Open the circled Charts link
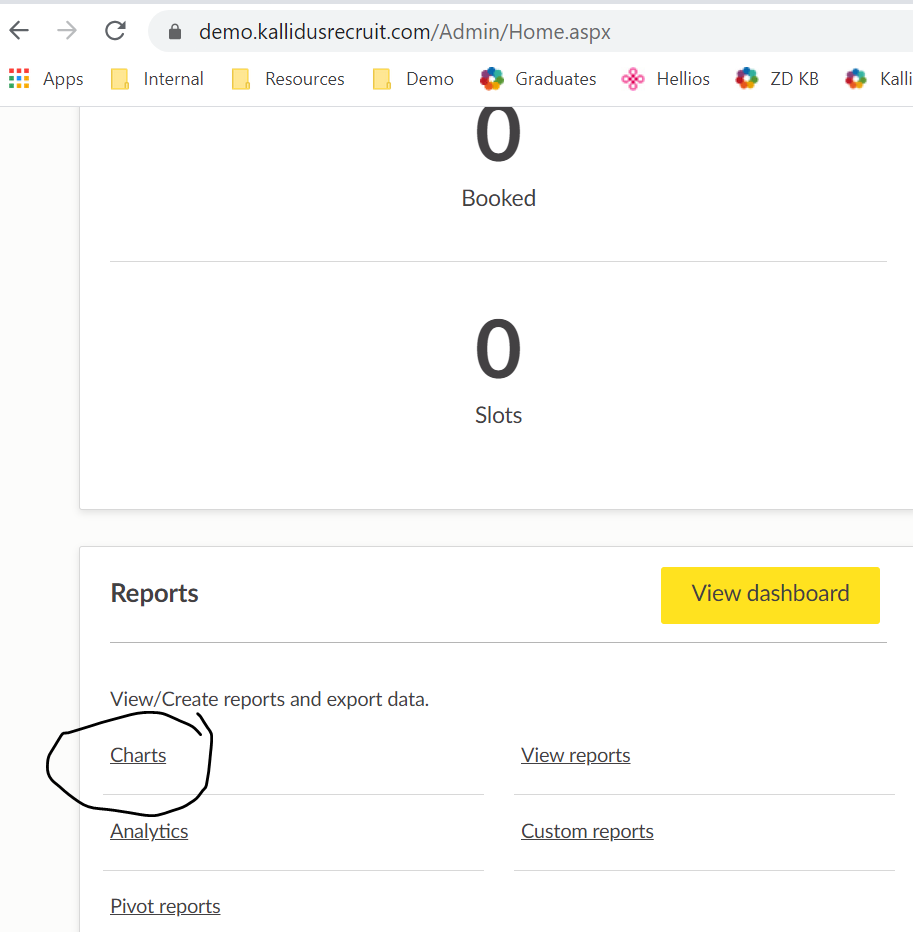 pyautogui.click(x=138, y=755)
